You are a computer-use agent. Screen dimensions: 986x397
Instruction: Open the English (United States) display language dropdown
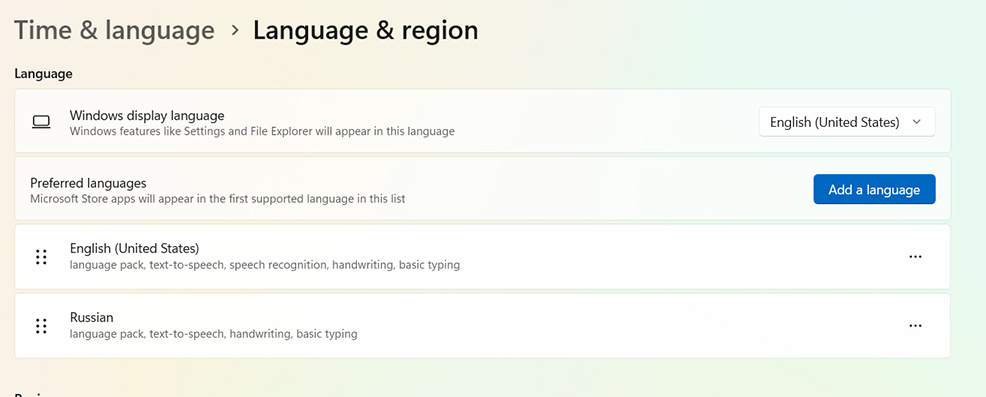coord(847,122)
